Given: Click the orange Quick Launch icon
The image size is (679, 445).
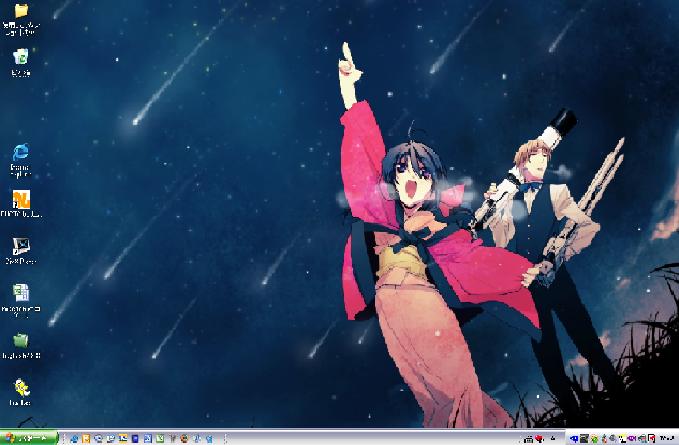Looking at the screenshot, I should [x=86, y=439].
